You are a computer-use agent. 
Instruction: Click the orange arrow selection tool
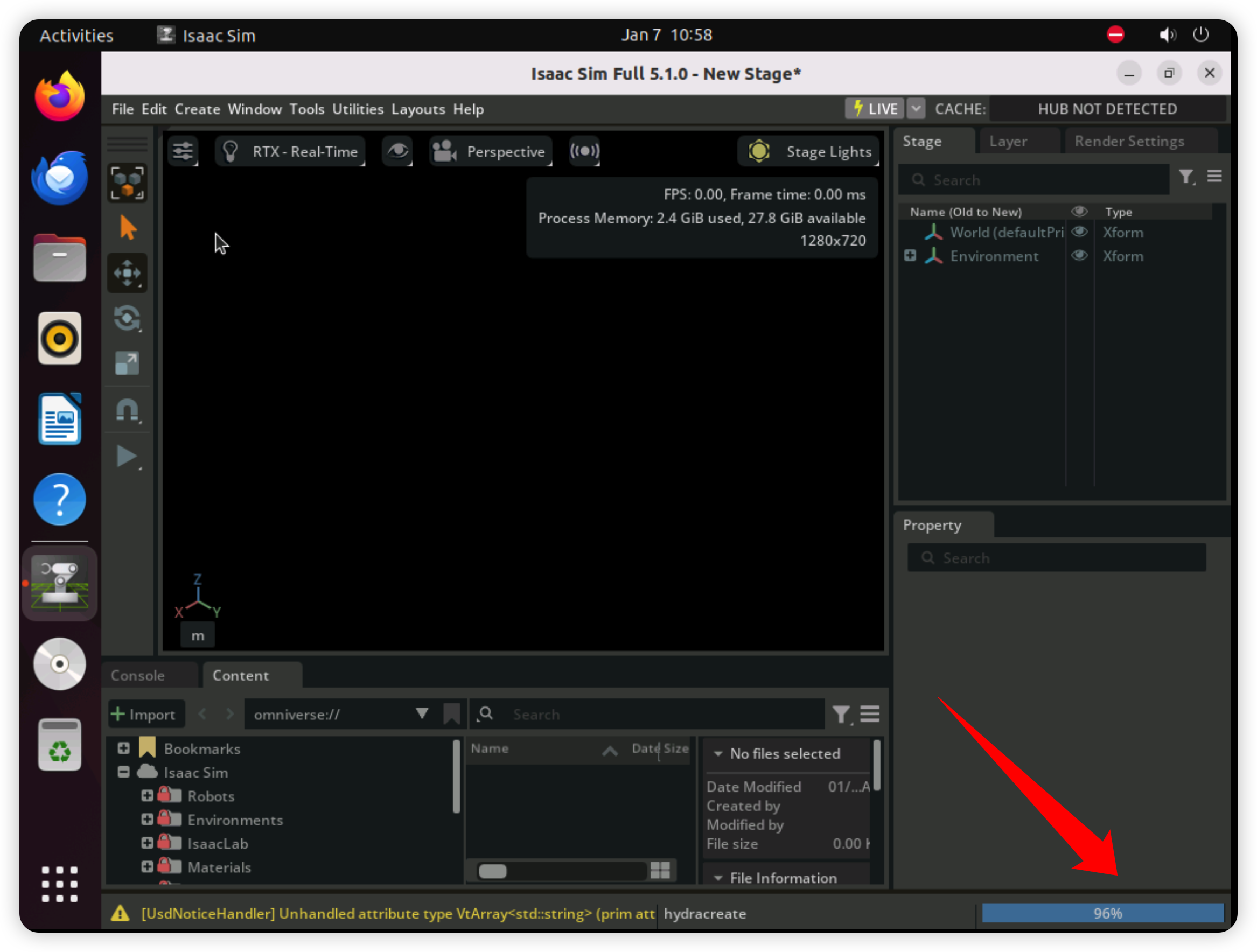(128, 228)
